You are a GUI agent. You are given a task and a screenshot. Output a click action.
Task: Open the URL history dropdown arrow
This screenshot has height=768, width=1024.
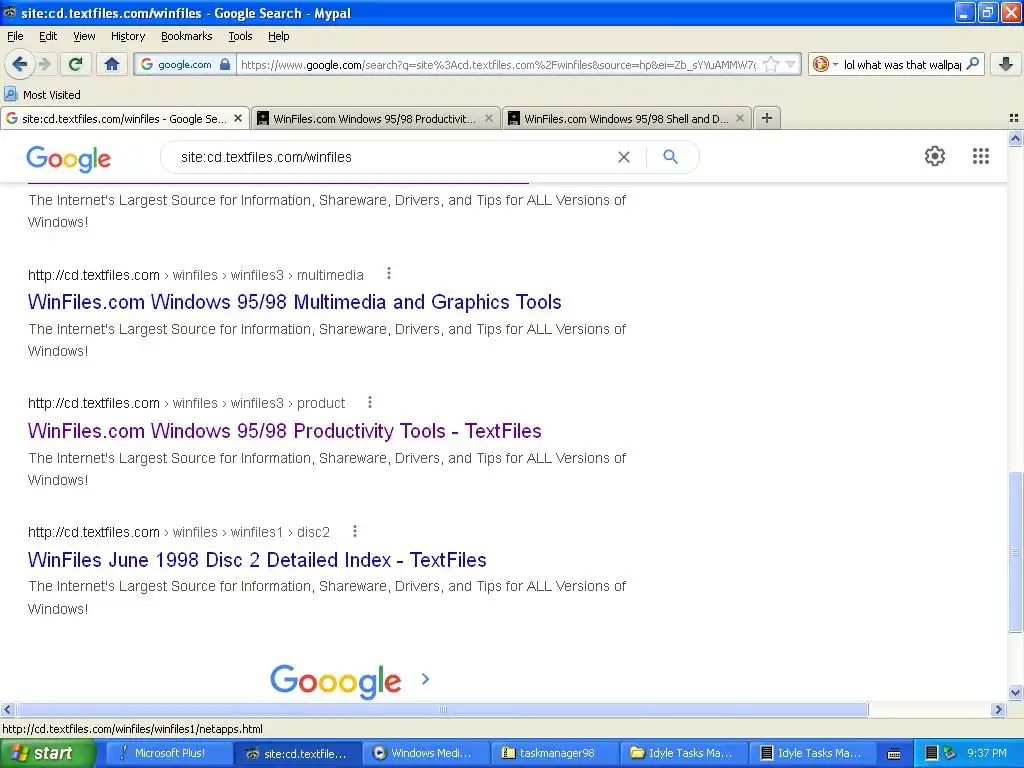tap(791, 64)
